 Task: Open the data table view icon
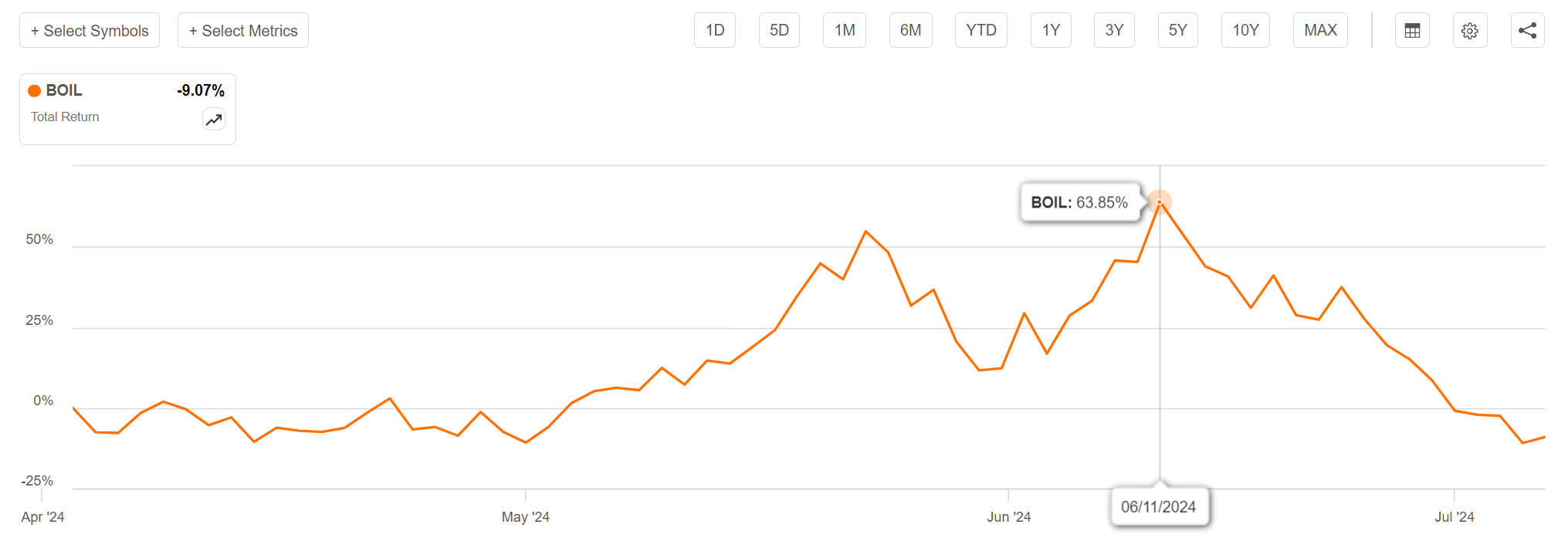[1412, 30]
